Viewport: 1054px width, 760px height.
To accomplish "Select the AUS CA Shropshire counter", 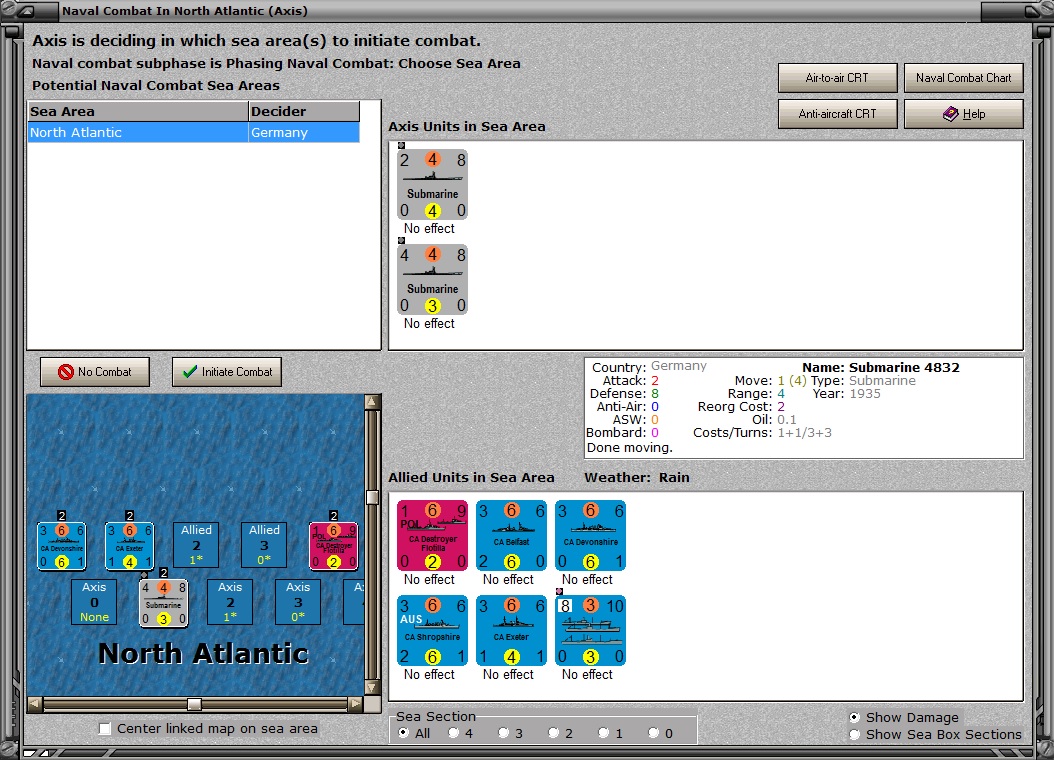I will click(432, 630).
